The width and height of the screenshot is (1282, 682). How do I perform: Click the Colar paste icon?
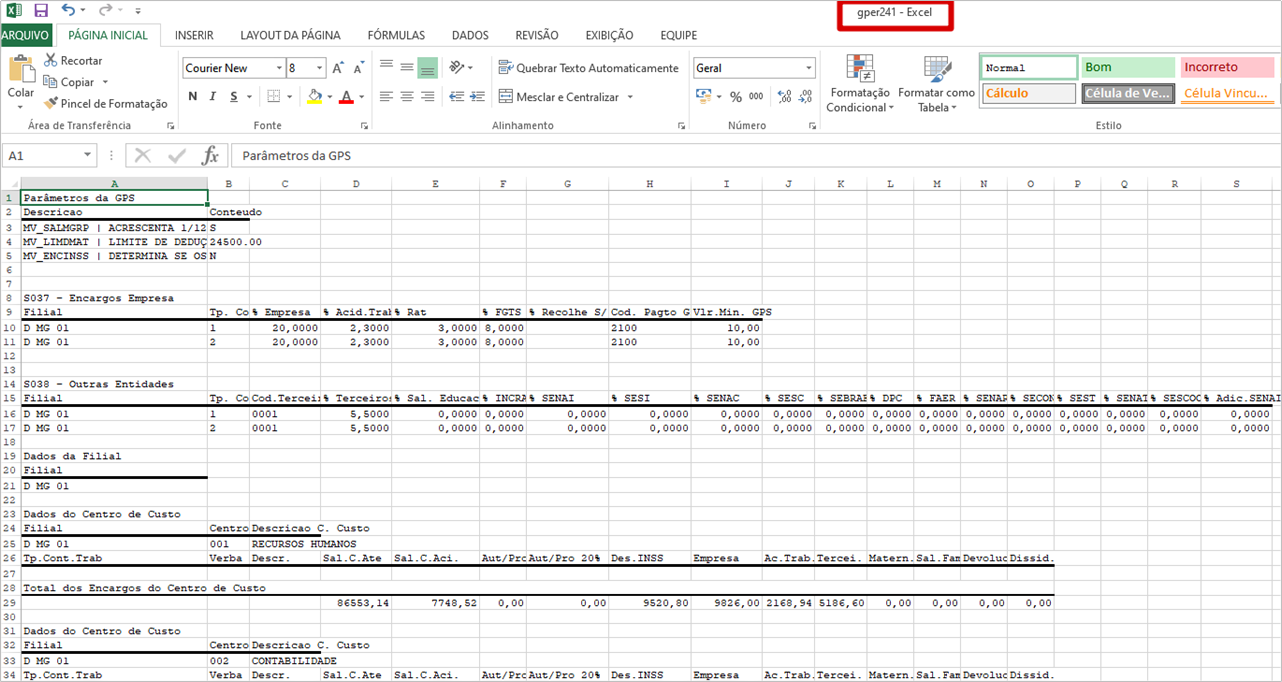click(21, 69)
